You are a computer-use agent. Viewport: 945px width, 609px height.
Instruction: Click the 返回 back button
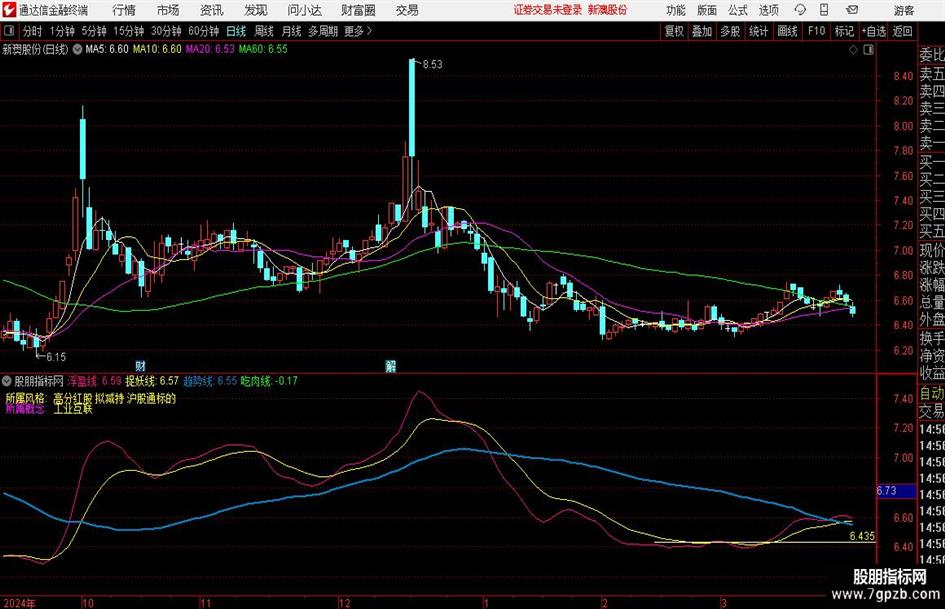pyautogui.click(x=903, y=31)
